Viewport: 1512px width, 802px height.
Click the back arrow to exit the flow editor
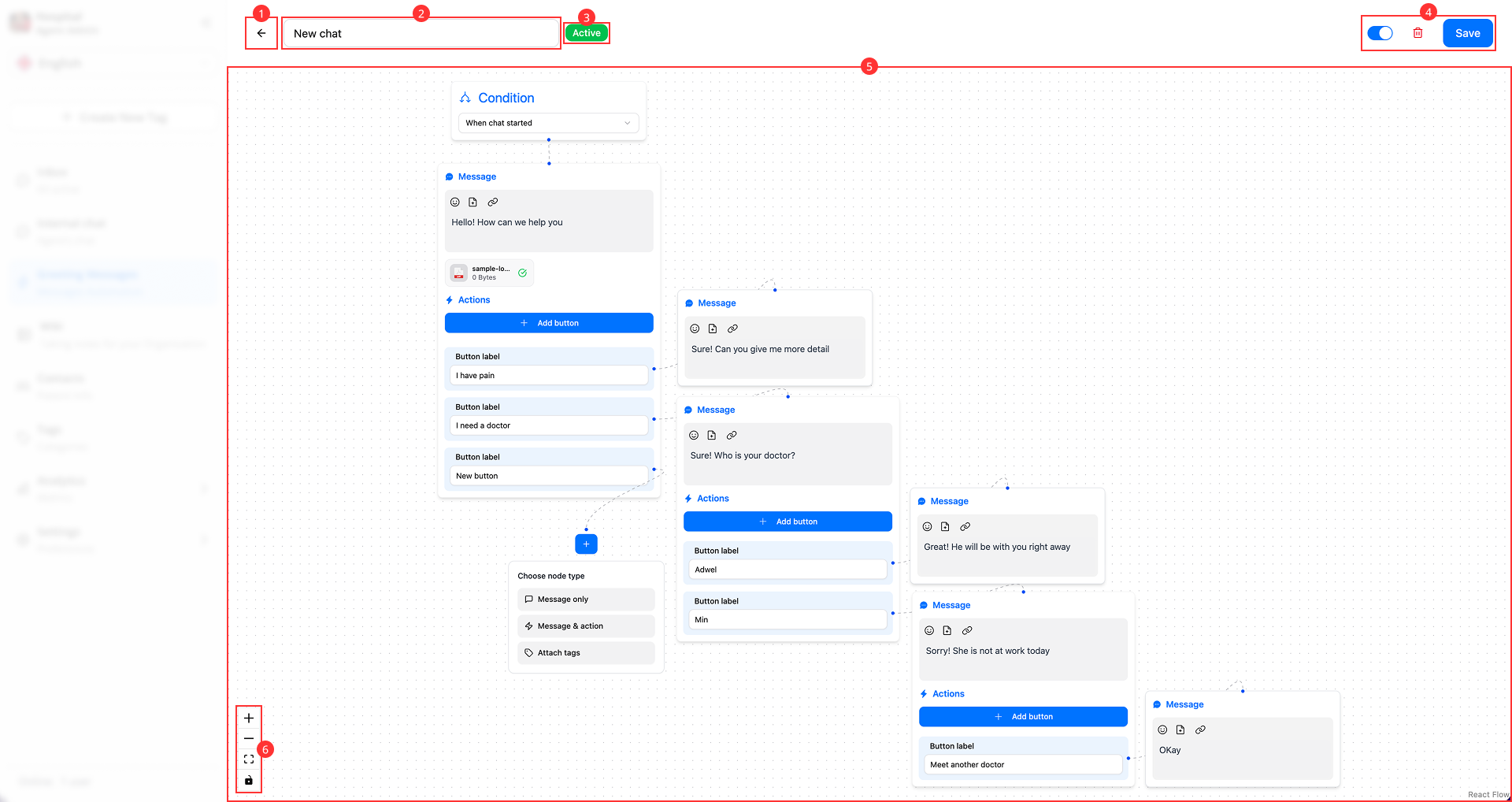[261, 33]
